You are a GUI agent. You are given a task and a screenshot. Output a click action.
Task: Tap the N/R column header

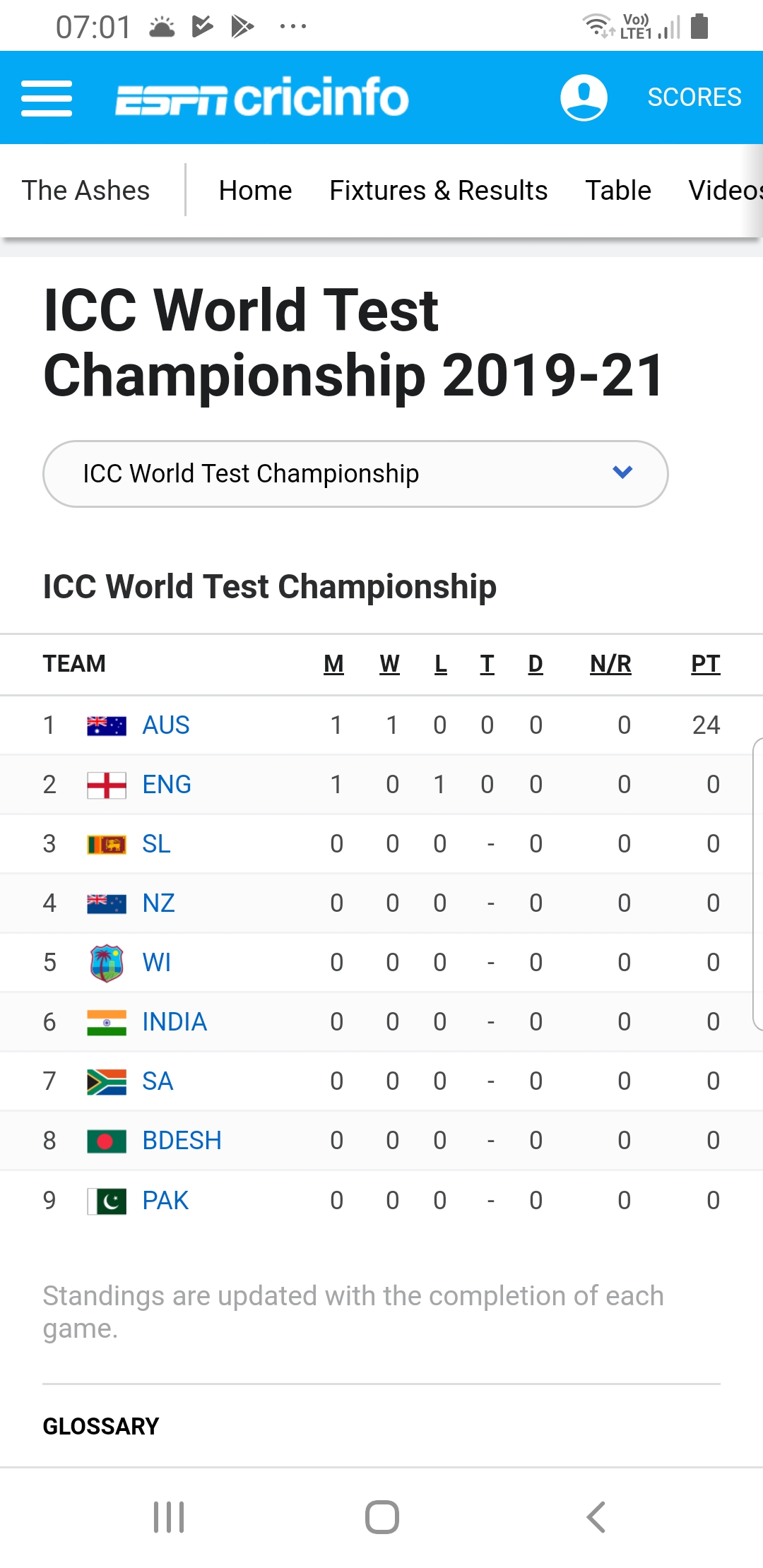click(610, 664)
